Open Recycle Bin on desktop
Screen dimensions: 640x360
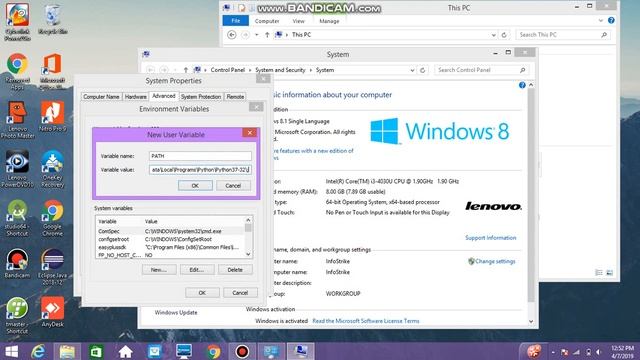click(x=52, y=19)
